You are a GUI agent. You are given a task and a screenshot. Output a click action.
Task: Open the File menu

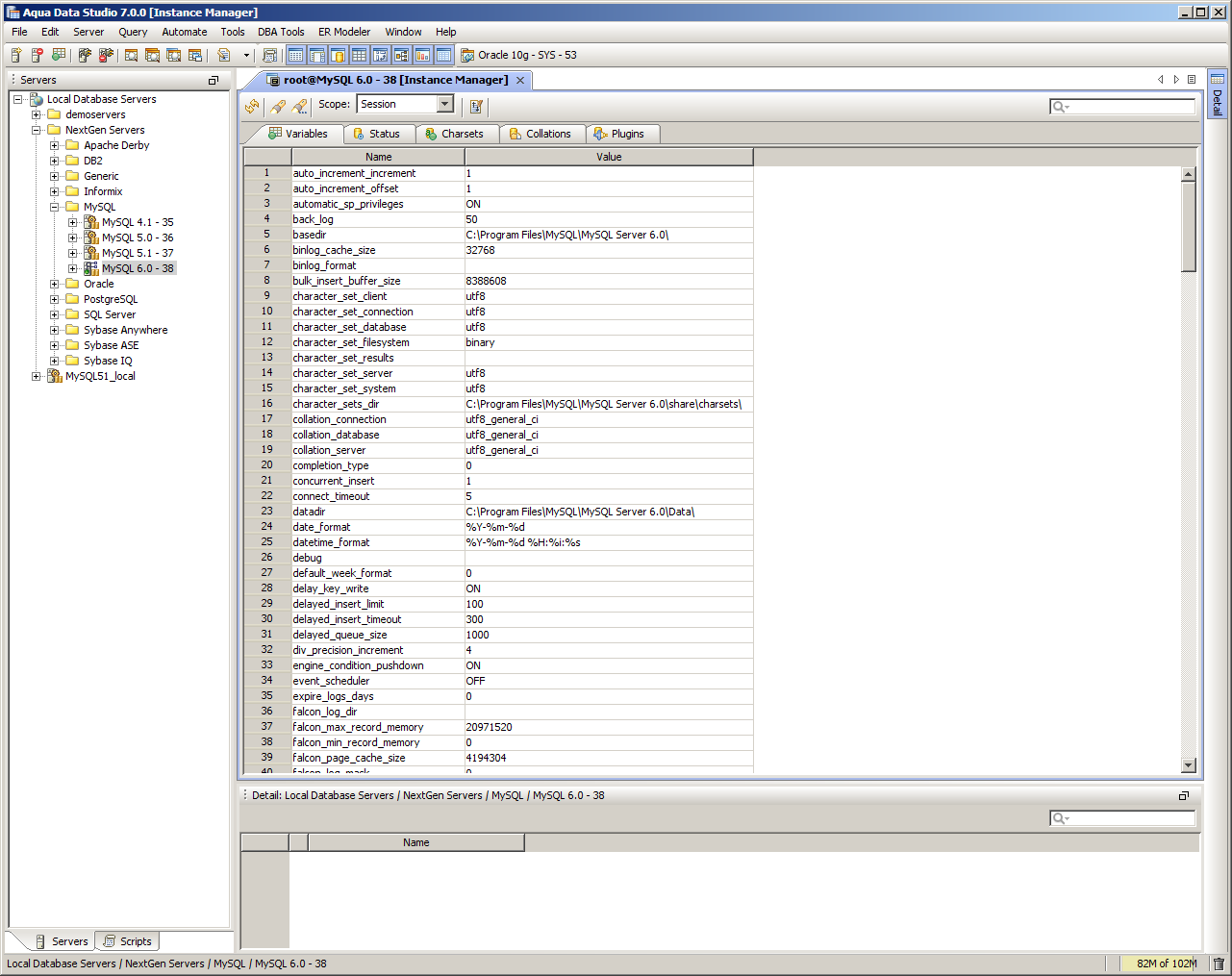pos(19,32)
